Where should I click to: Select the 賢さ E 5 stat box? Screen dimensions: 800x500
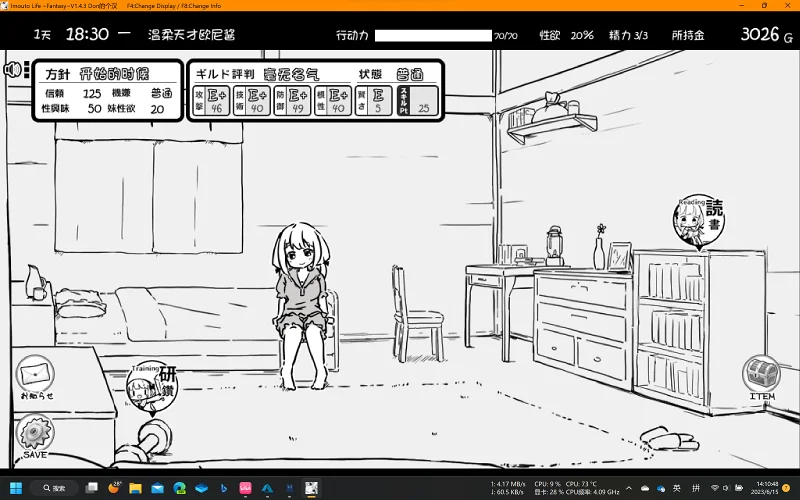(x=373, y=101)
